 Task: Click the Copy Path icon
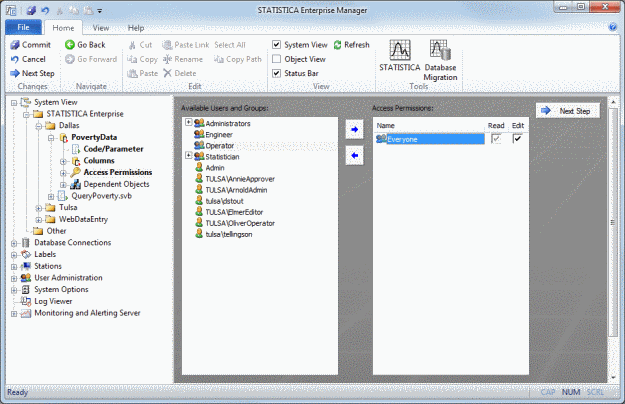(x=219, y=59)
